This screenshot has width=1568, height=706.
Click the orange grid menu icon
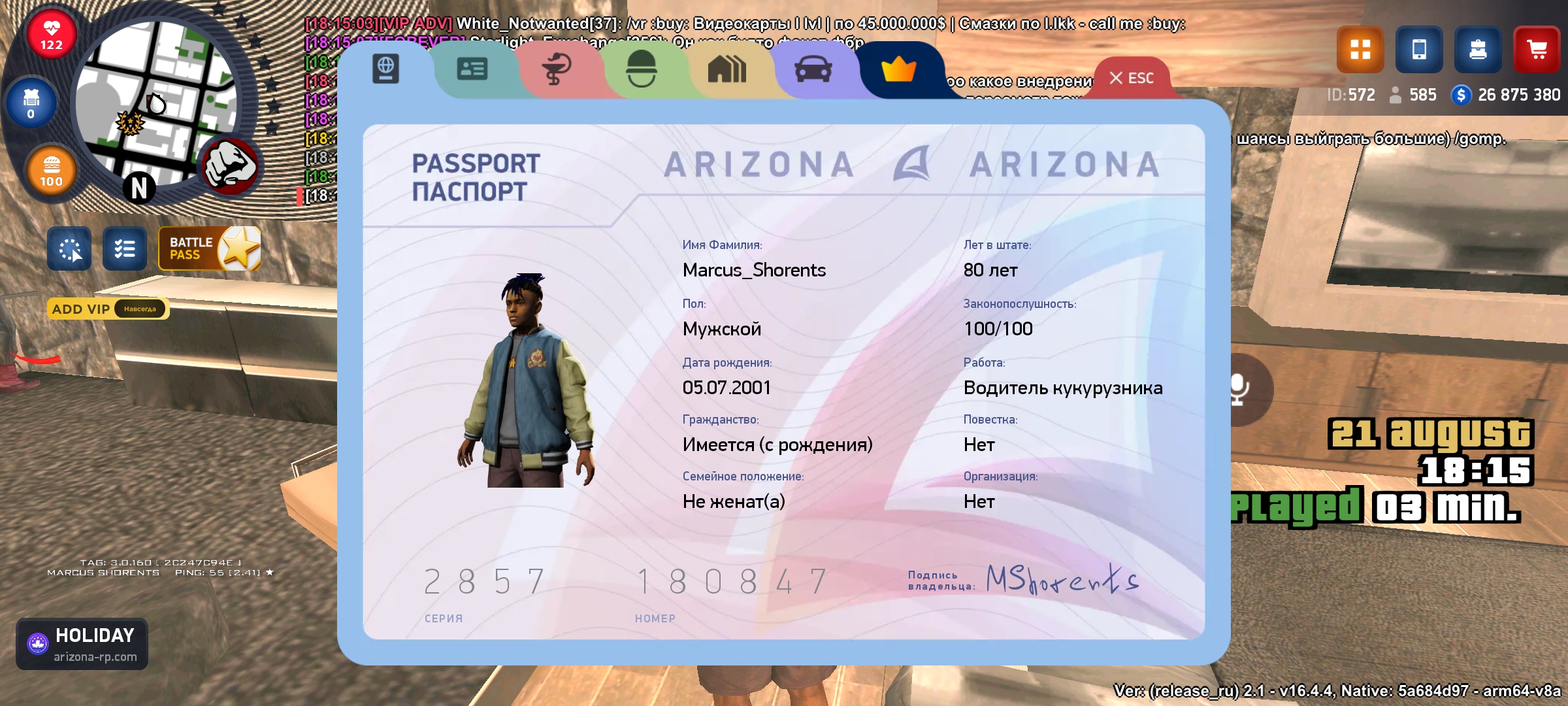[x=1360, y=49]
